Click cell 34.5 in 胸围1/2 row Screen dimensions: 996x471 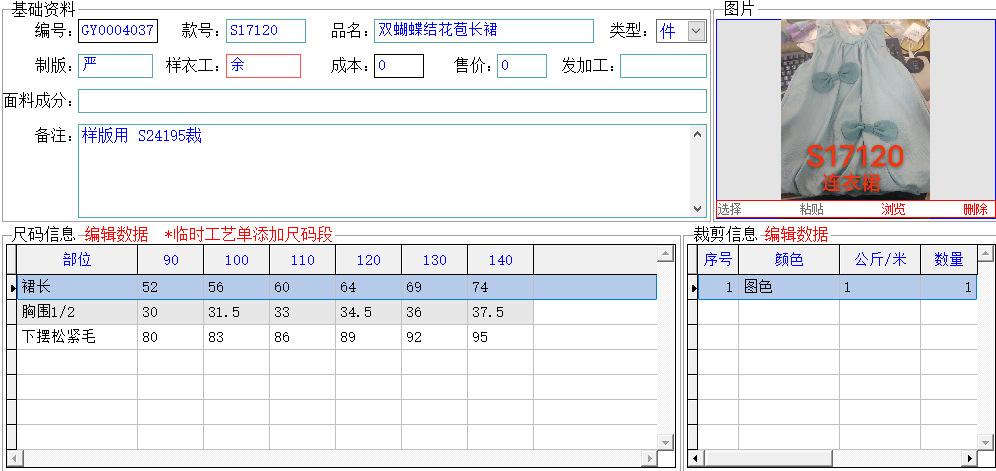pos(369,312)
